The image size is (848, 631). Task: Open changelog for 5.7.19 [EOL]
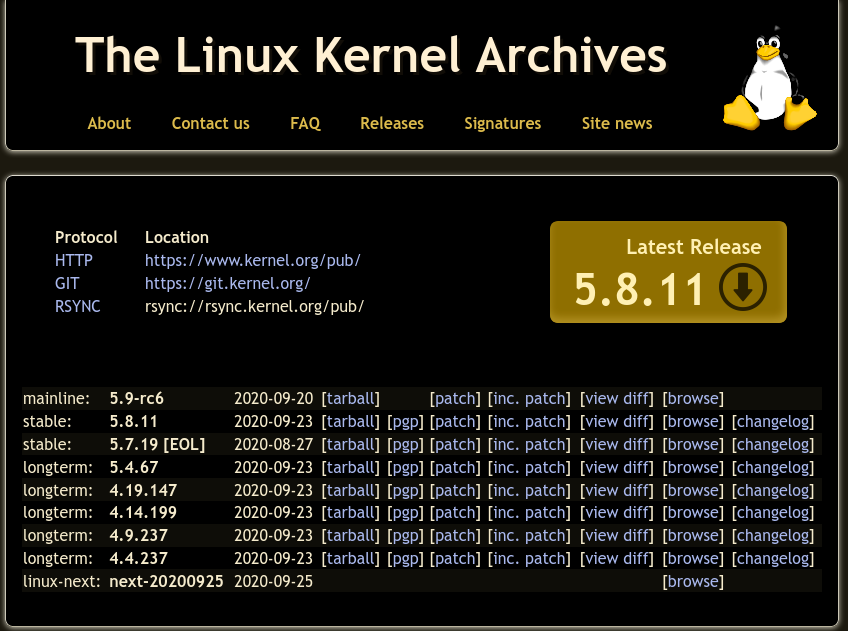tap(773, 444)
